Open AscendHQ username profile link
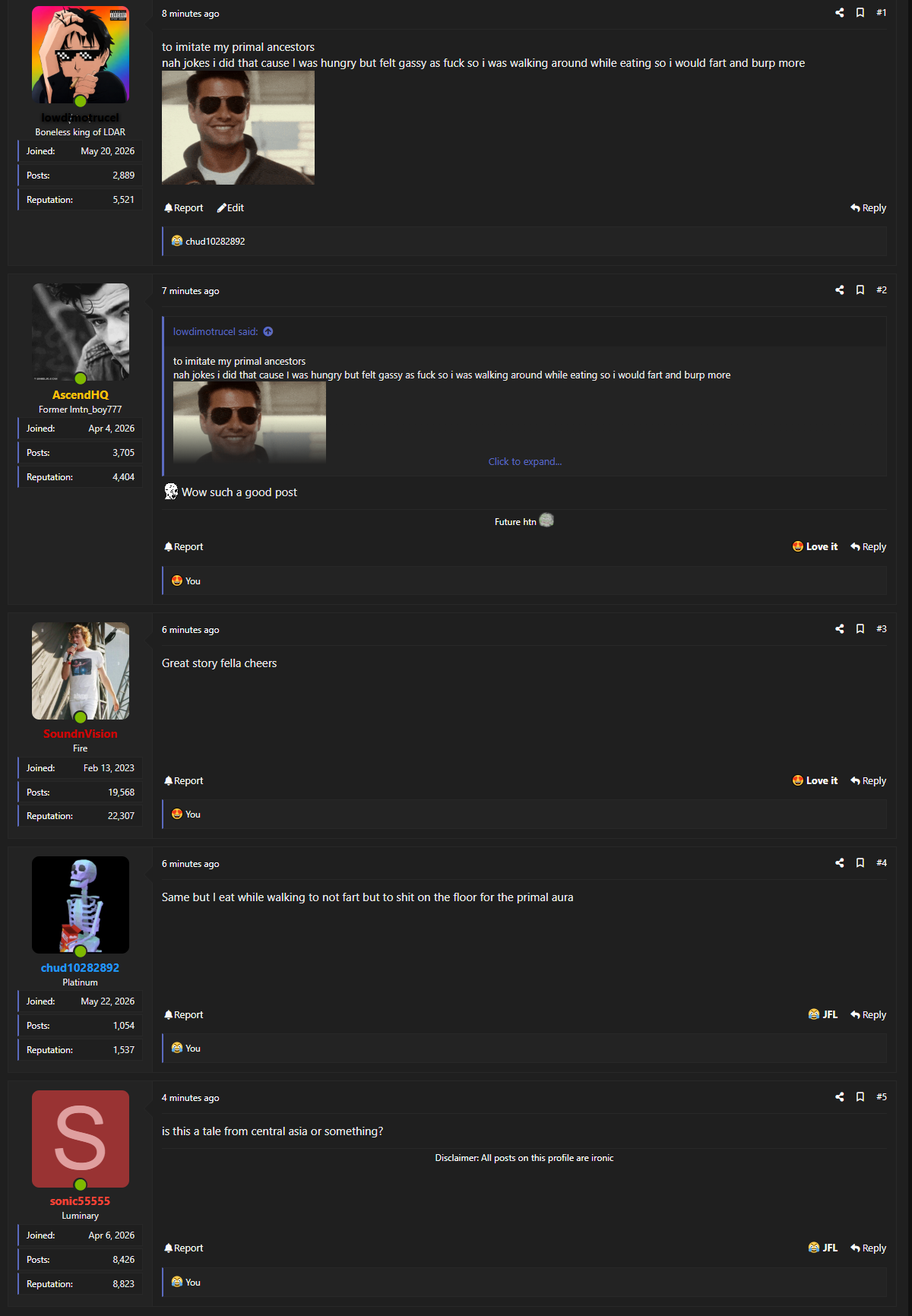This screenshot has width=912, height=1316. tap(81, 395)
